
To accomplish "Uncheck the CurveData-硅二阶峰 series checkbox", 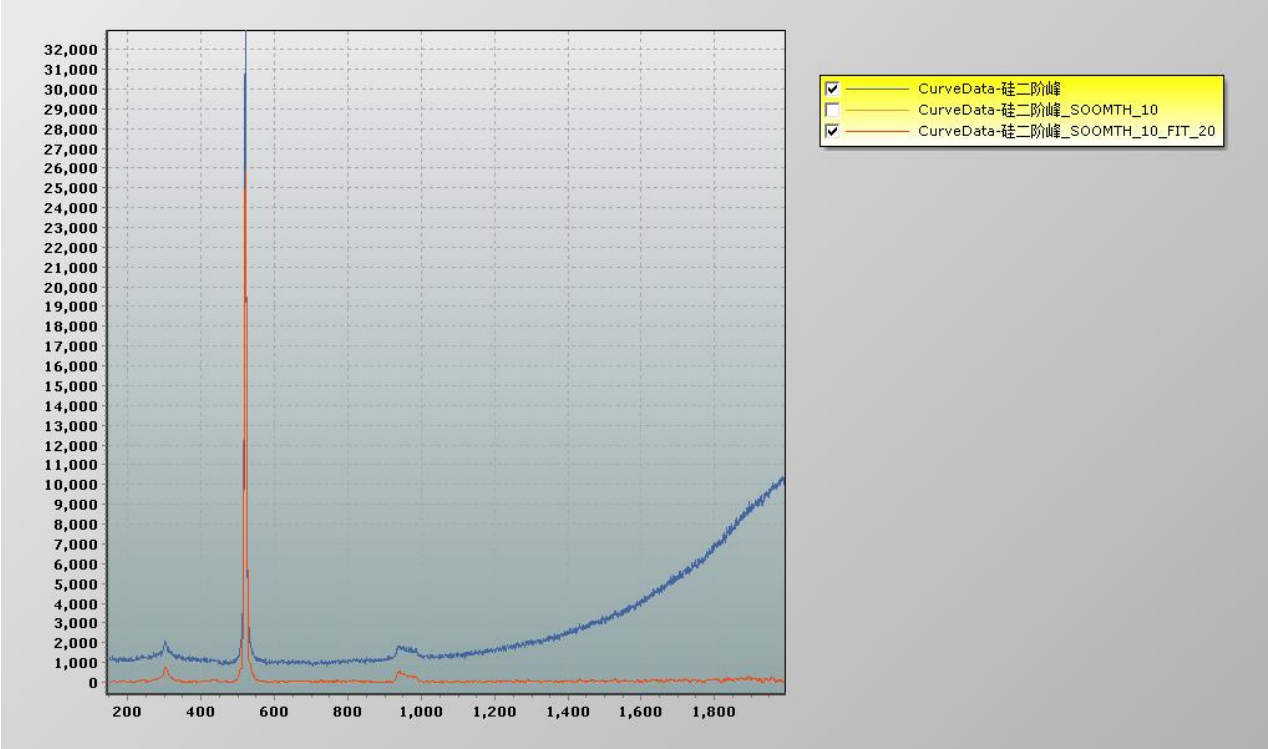I will click(x=832, y=88).
